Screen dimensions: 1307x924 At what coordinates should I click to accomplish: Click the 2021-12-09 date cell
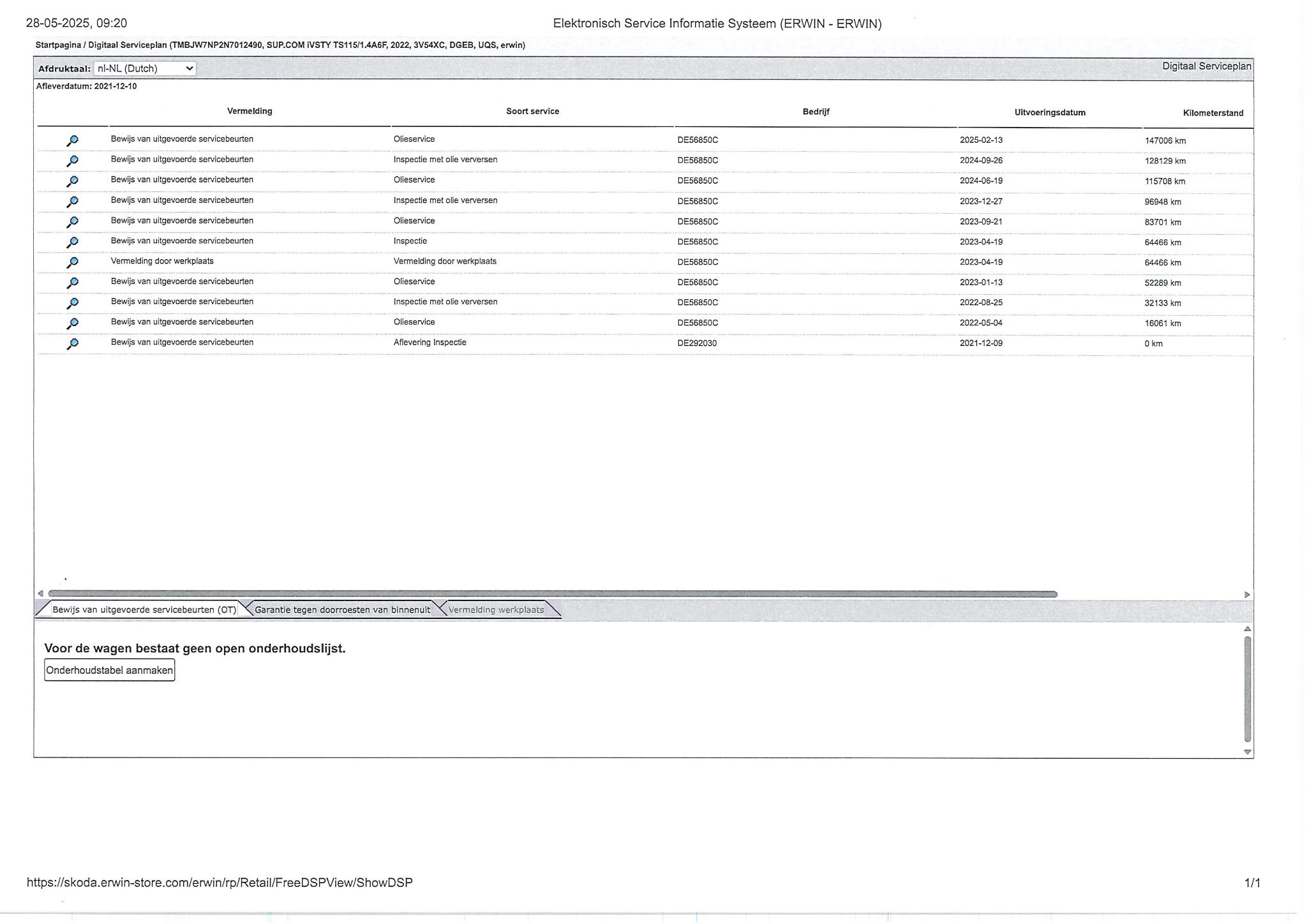tap(981, 343)
